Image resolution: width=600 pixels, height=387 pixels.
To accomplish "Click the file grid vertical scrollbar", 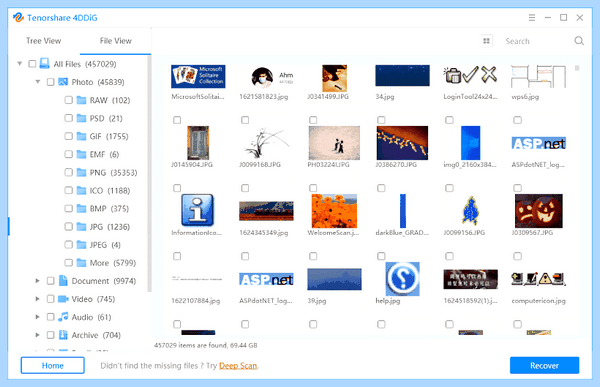I will [577, 68].
